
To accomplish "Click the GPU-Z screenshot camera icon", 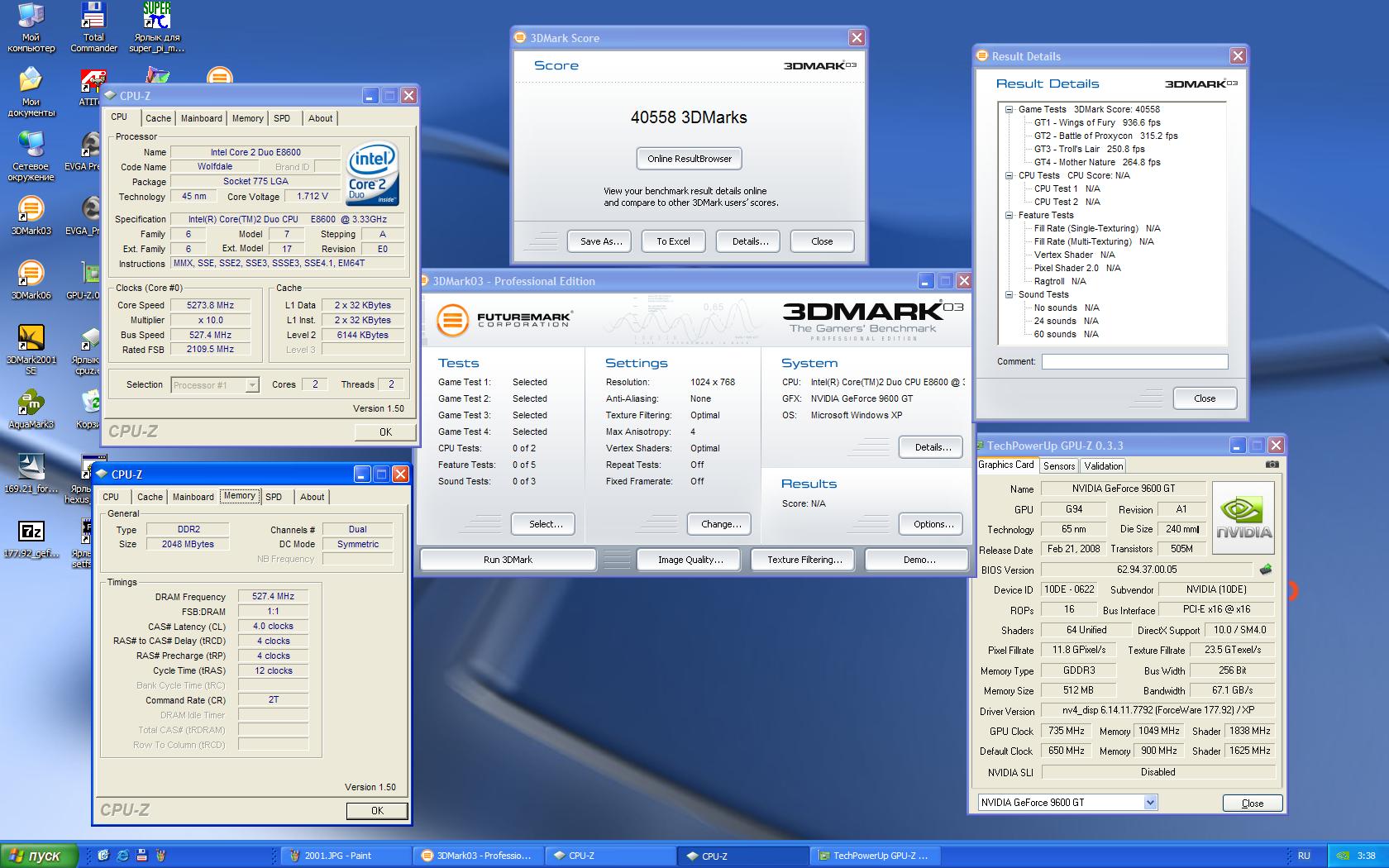I will click(x=1272, y=465).
